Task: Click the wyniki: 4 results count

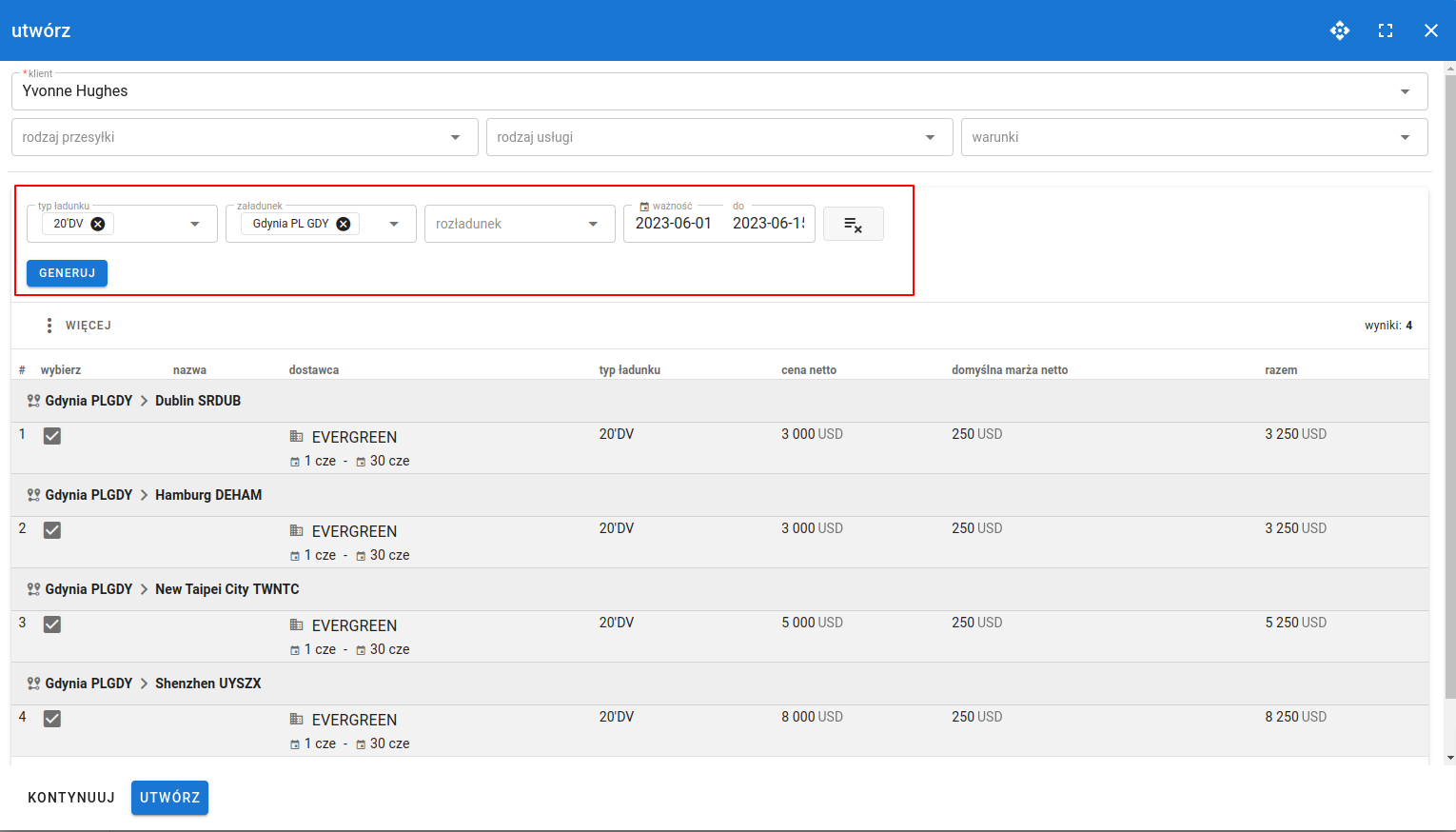Action: 1388,326
